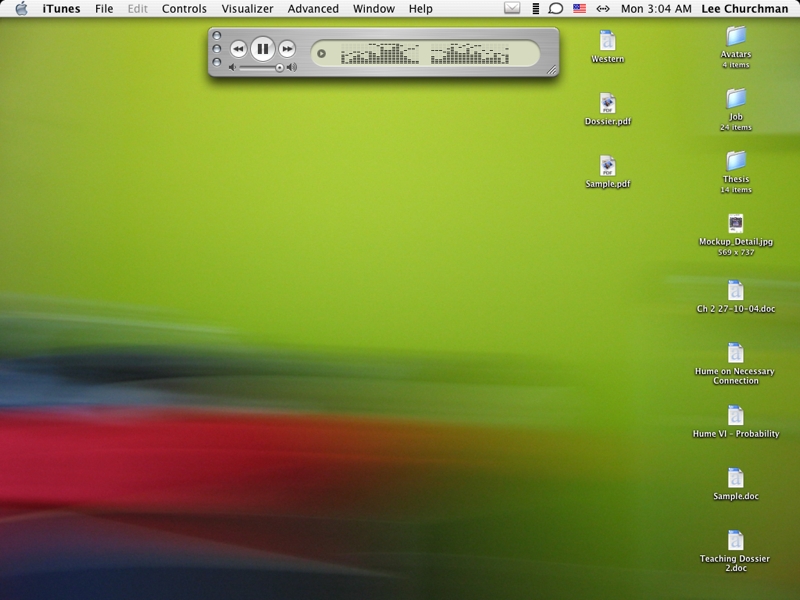Skip to the next track
This screenshot has width=800, height=600.
coord(287,48)
